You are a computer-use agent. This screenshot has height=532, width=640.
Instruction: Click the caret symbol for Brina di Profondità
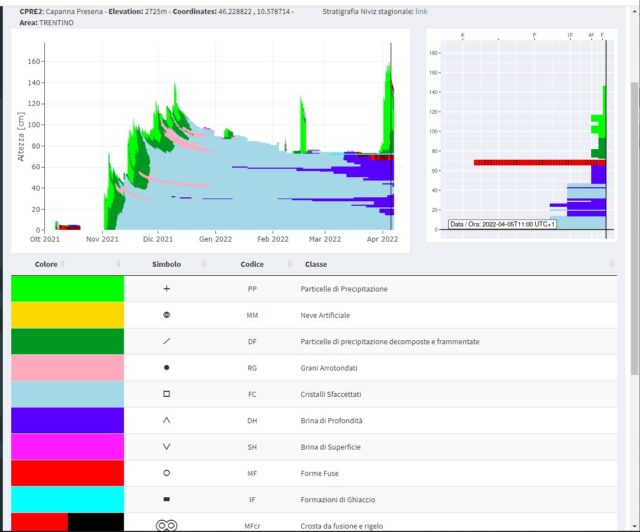[x=166, y=420]
